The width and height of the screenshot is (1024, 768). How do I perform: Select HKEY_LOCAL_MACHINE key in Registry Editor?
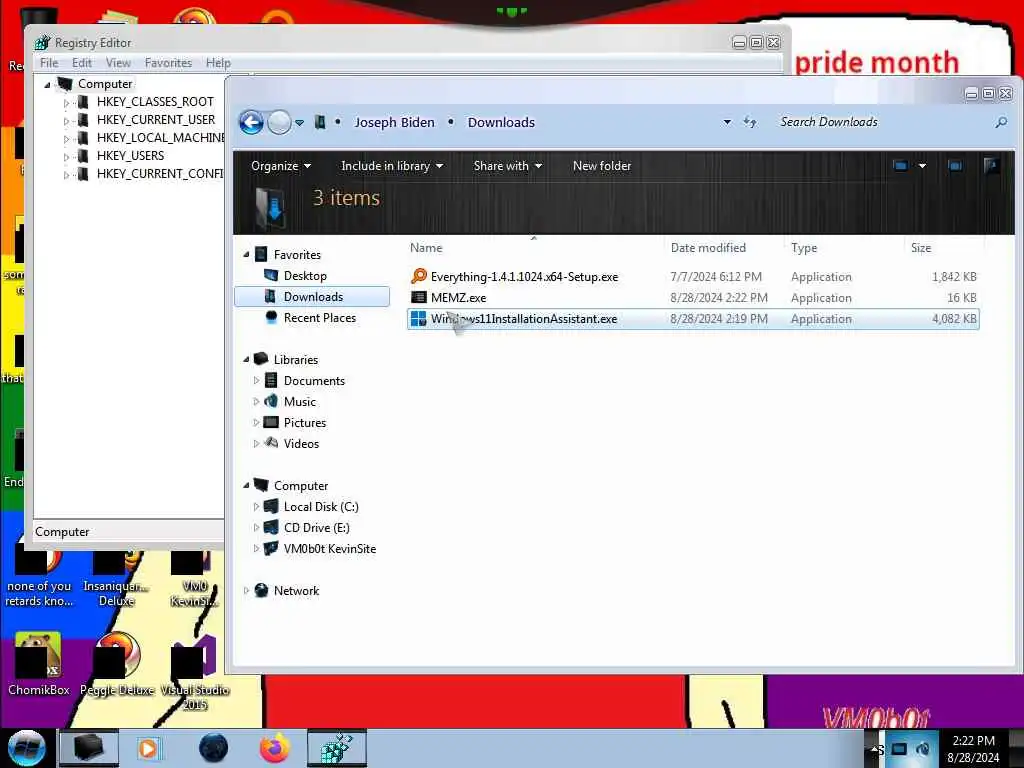coord(160,138)
